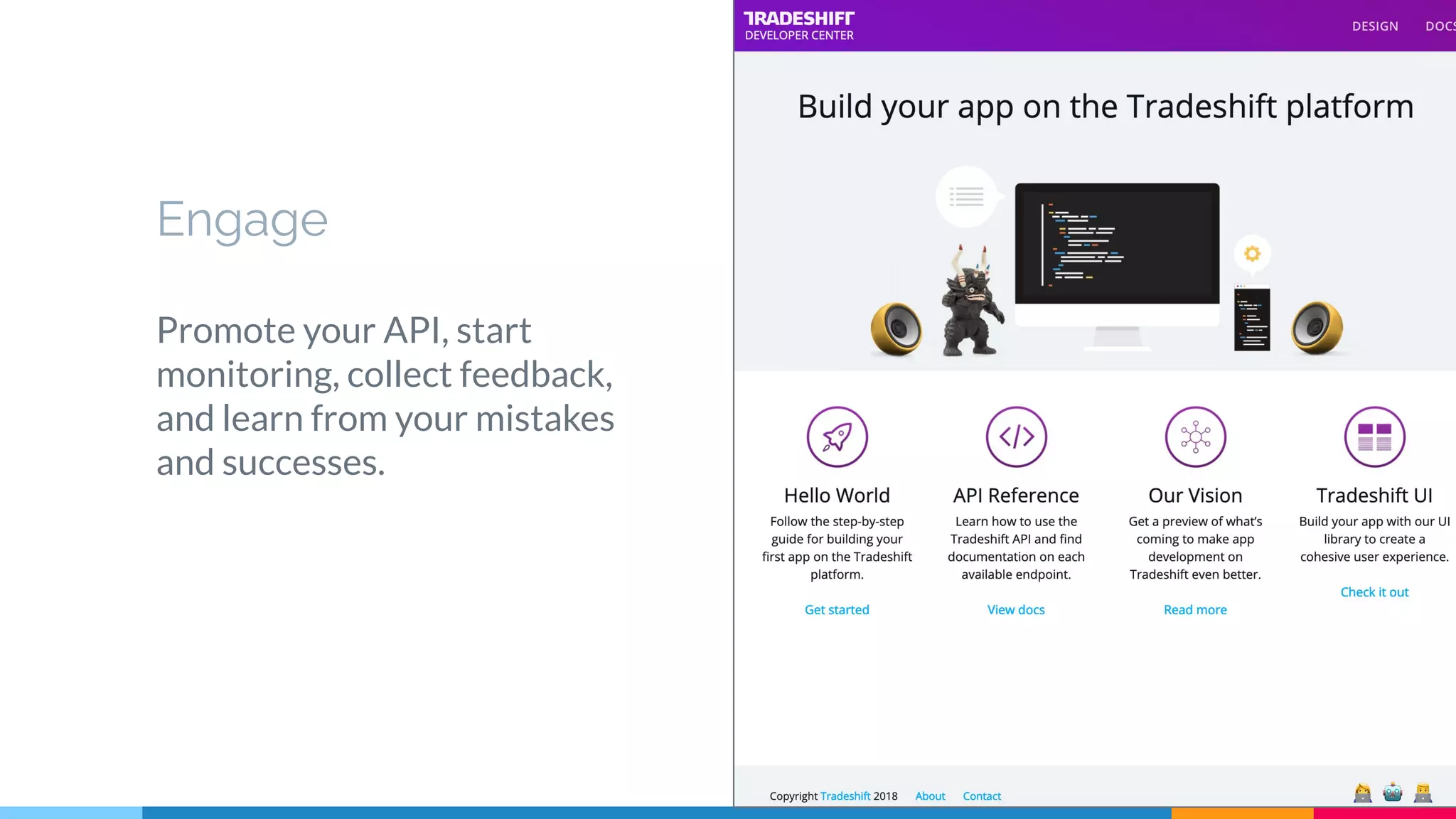Click the 'Engage' slide title
This screenshot has width=1456, height=819.
tap(242, 221)
